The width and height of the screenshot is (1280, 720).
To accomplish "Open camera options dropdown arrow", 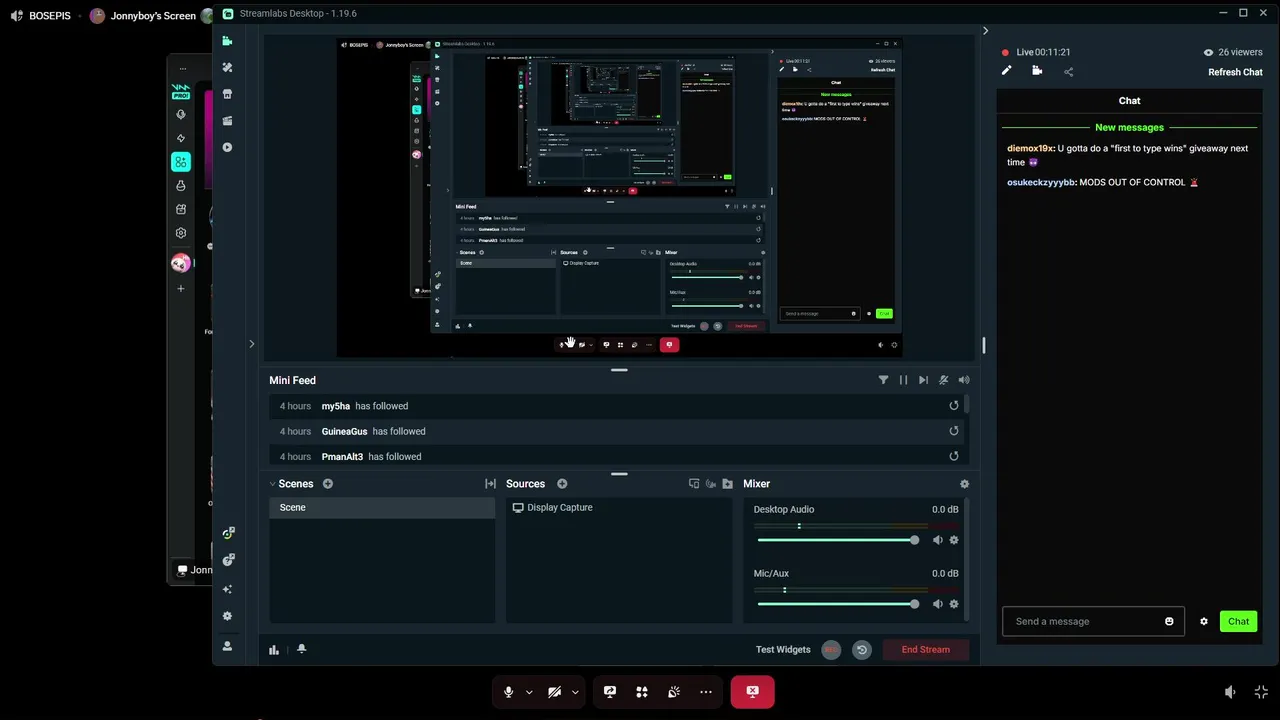I will [575, 692].
